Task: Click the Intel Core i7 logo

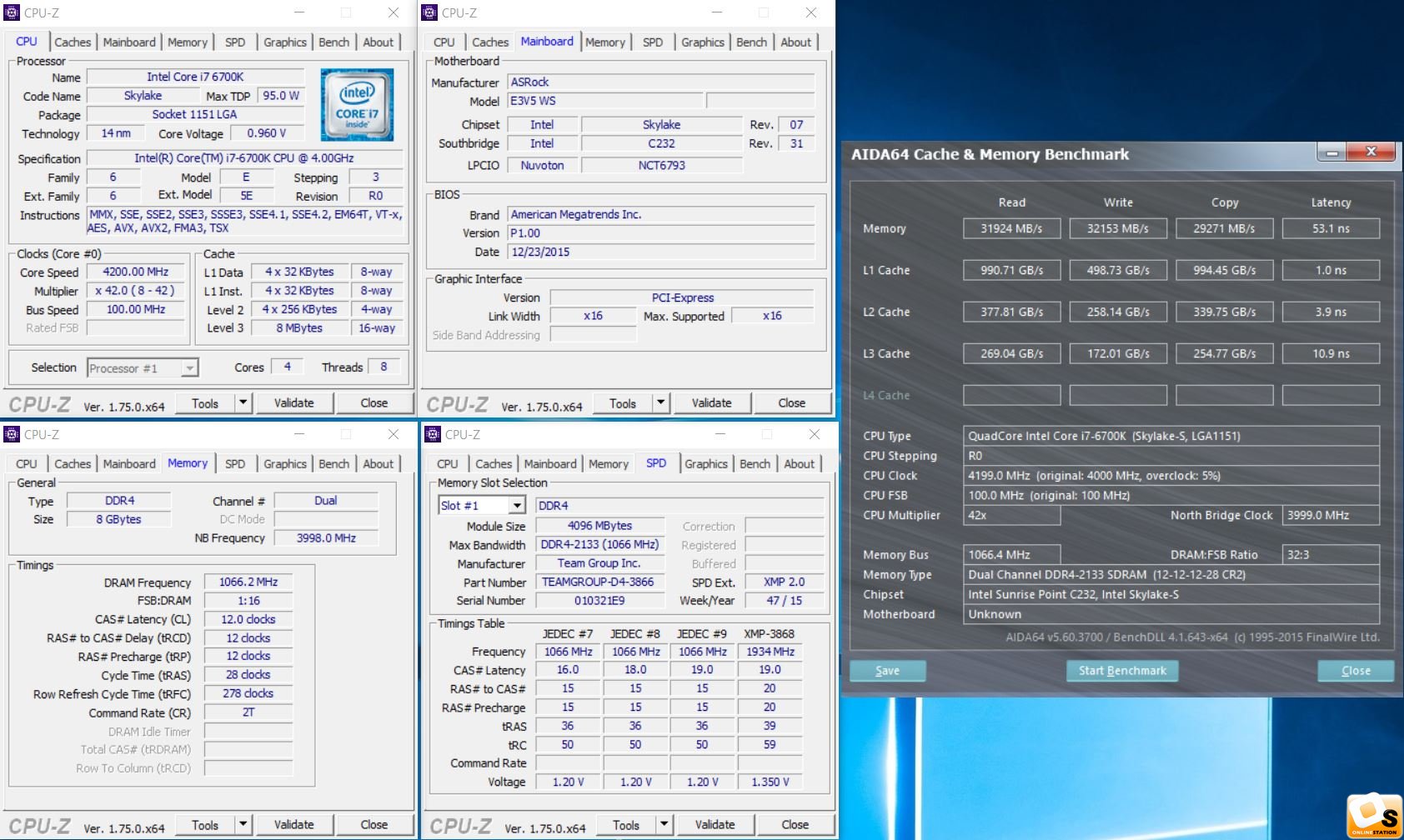Action: (x=357, y=105)
